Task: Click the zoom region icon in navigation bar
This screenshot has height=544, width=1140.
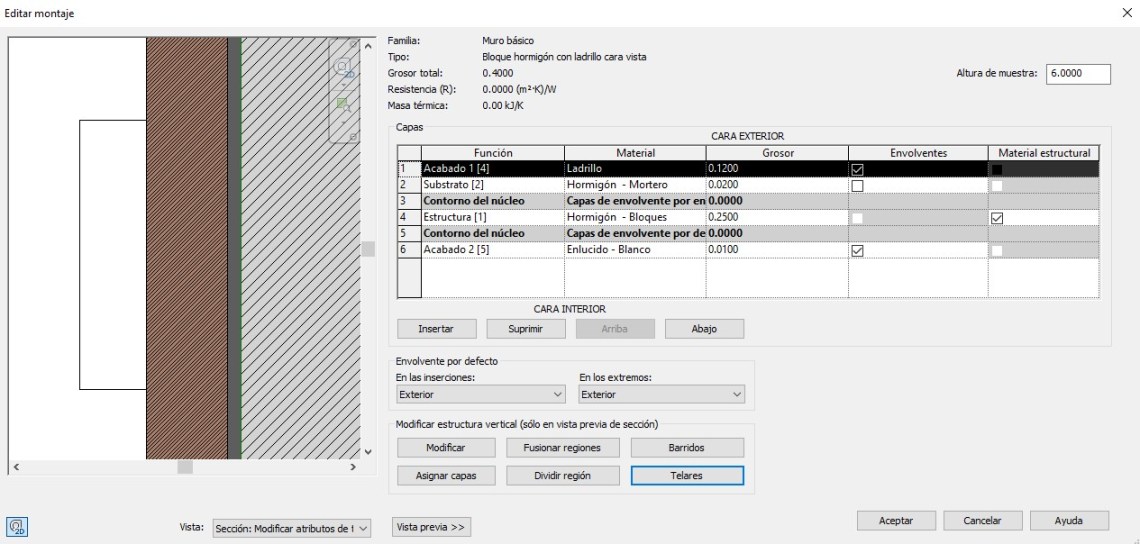Action: (342, 103)
